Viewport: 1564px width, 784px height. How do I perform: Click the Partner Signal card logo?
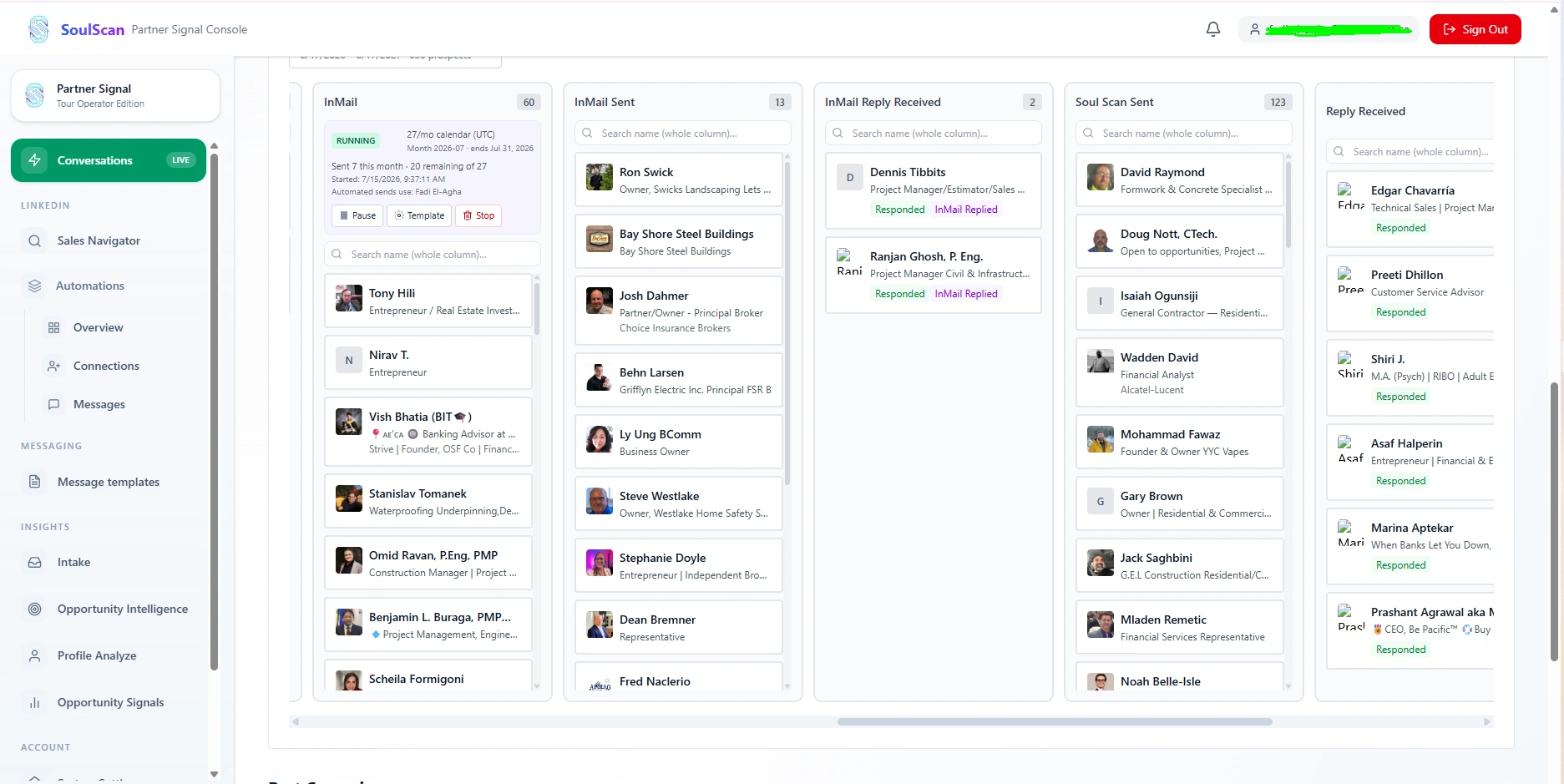(x=35, y=95)
